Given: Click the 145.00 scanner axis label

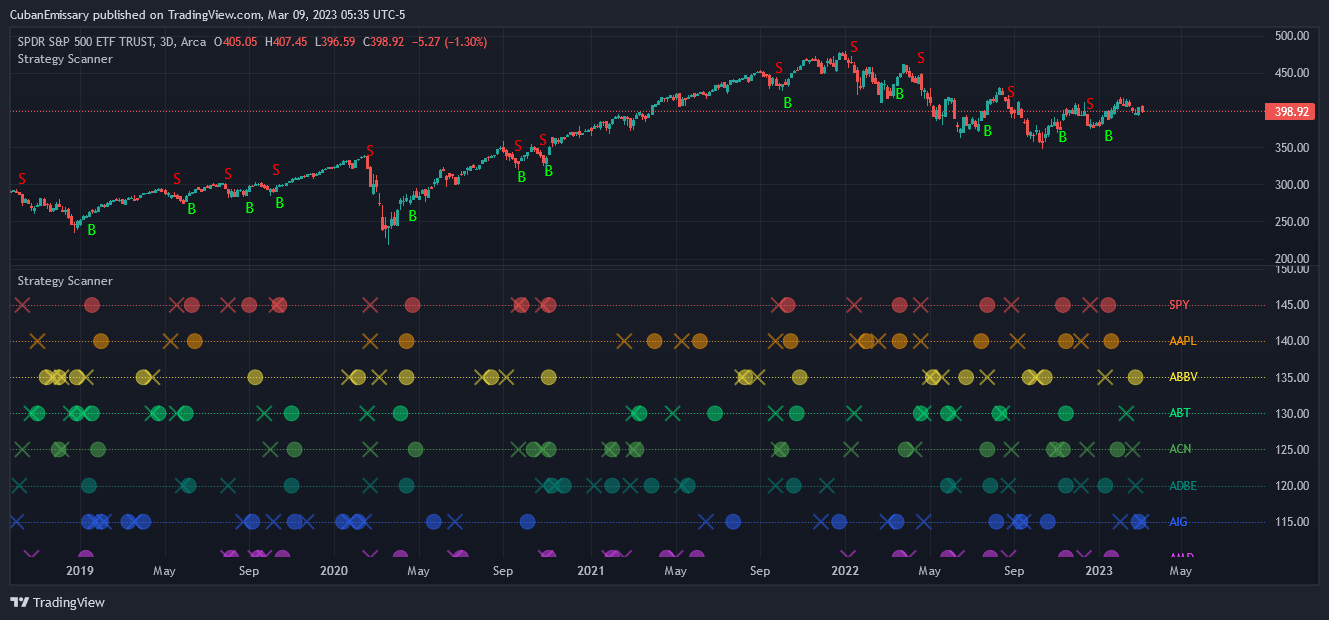Looking at the screenshot, I should pos(1292,304).
